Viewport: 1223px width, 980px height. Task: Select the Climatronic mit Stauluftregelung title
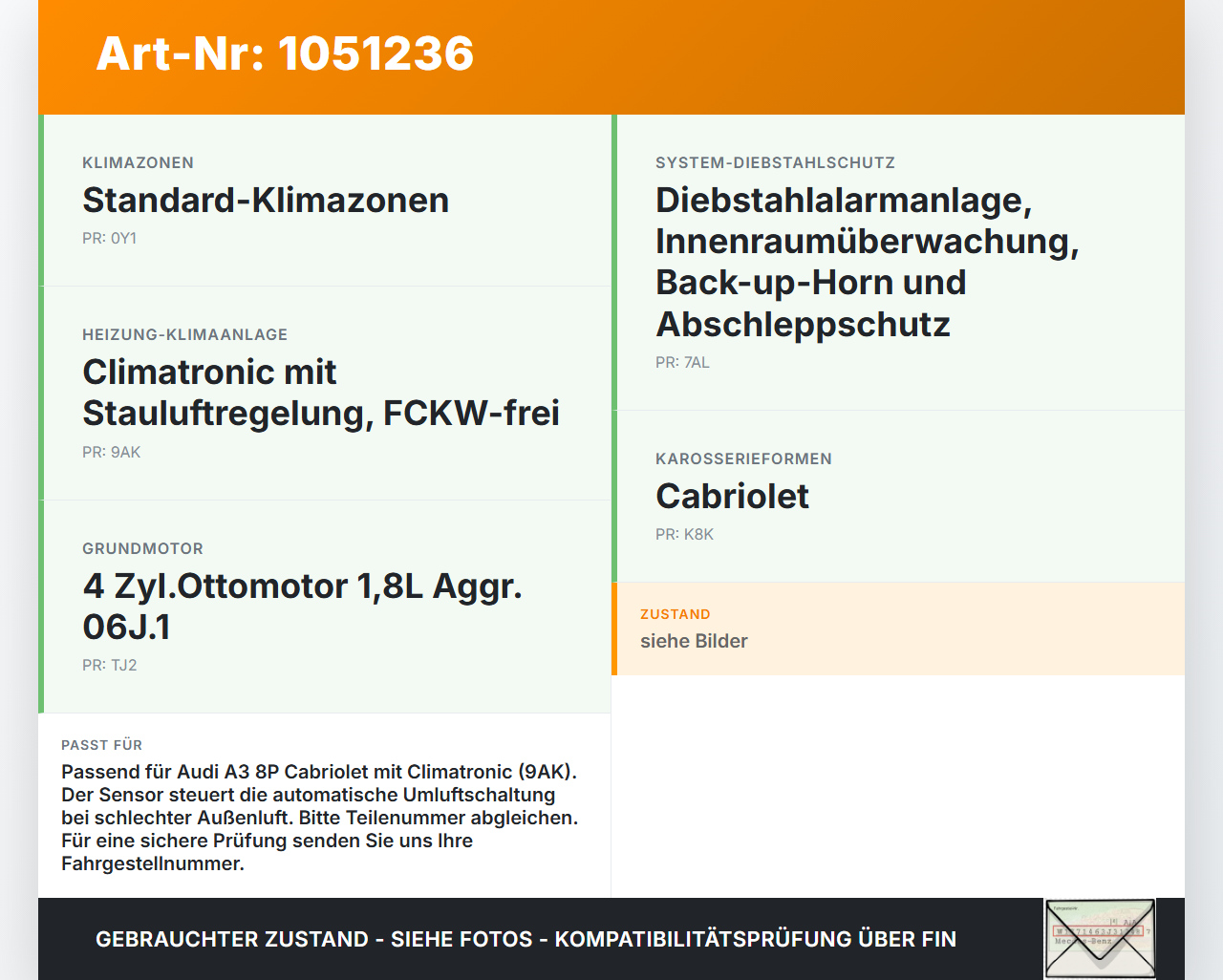click(x=321, y=393)
